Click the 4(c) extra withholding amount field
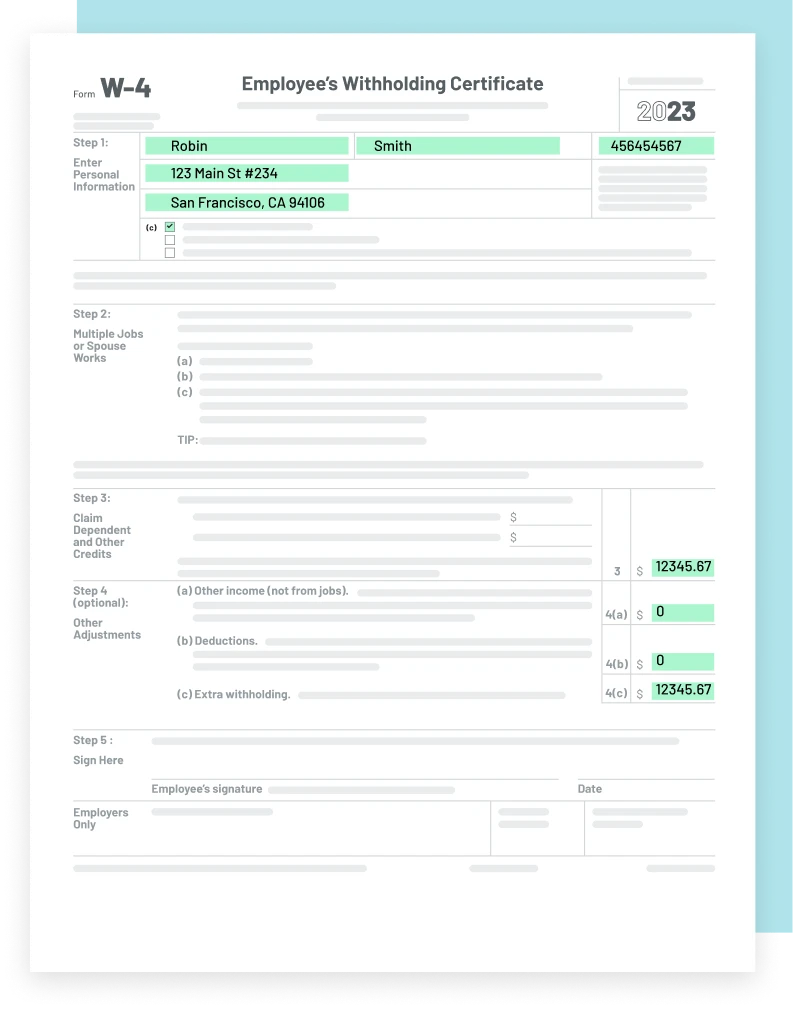The image size is (793, 1010). pos(683,691)
